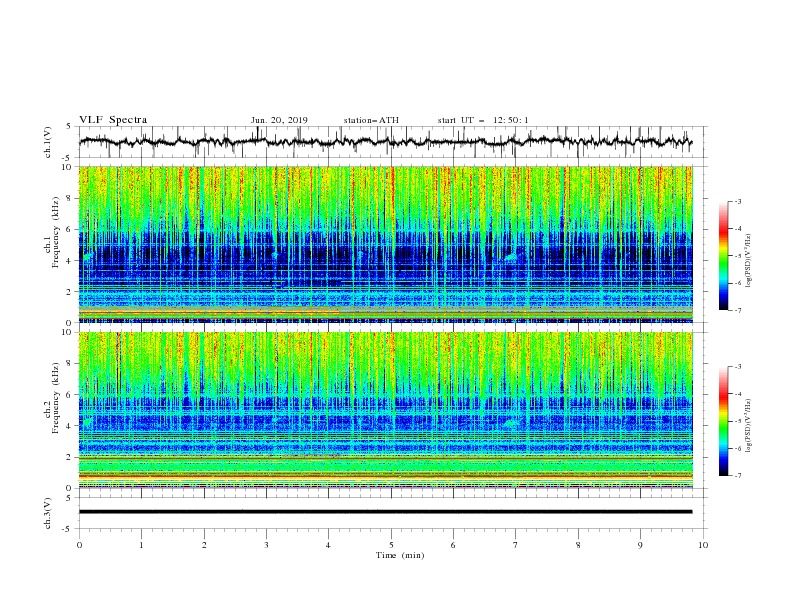Click inside the ch.2 spectrogram panel
This screenshot has height=612, width=792.
[386, 410]
